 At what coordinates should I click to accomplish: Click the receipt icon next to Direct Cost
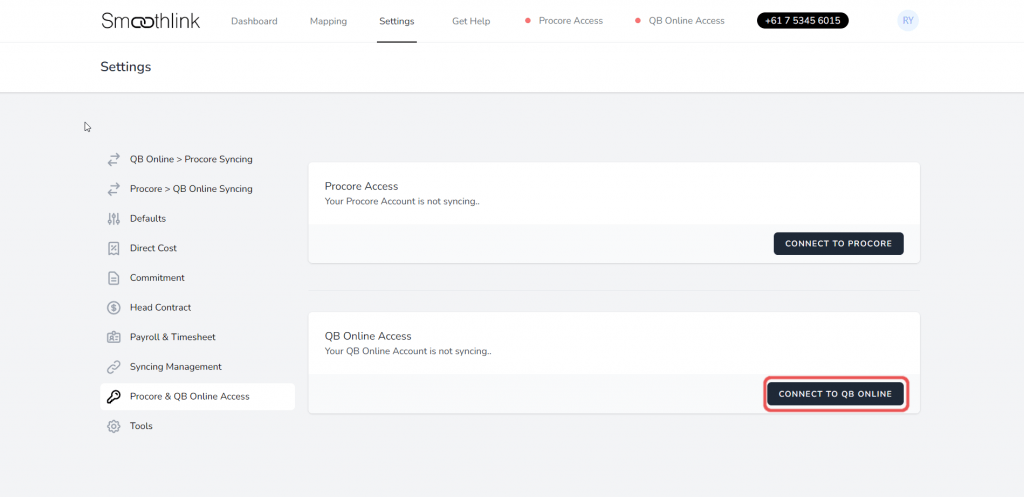click(114, 248)
